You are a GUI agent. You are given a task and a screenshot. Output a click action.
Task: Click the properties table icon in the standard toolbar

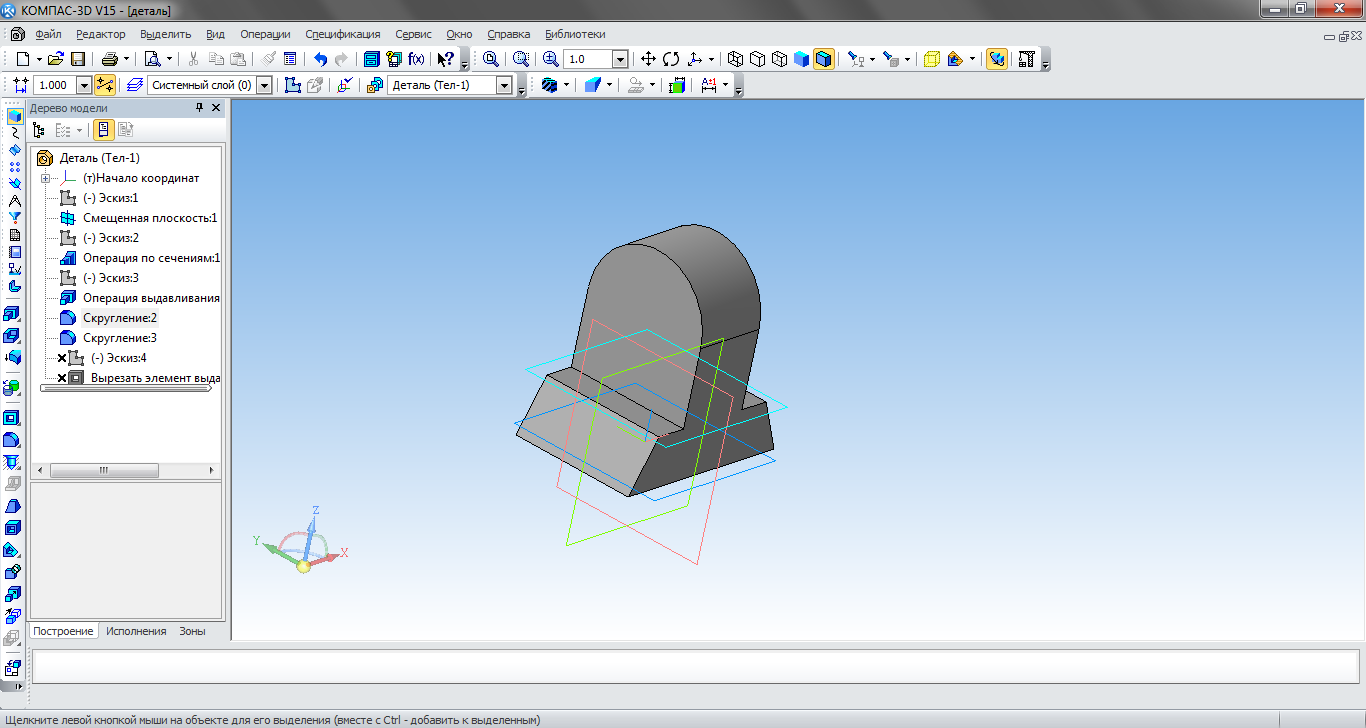click(x=290, y=59)
